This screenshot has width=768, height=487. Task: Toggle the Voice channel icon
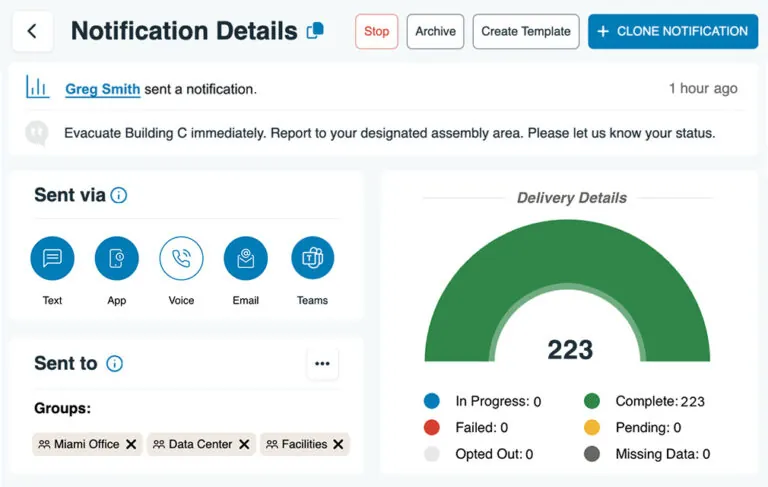pyautogui.click(x=181, y=258)
